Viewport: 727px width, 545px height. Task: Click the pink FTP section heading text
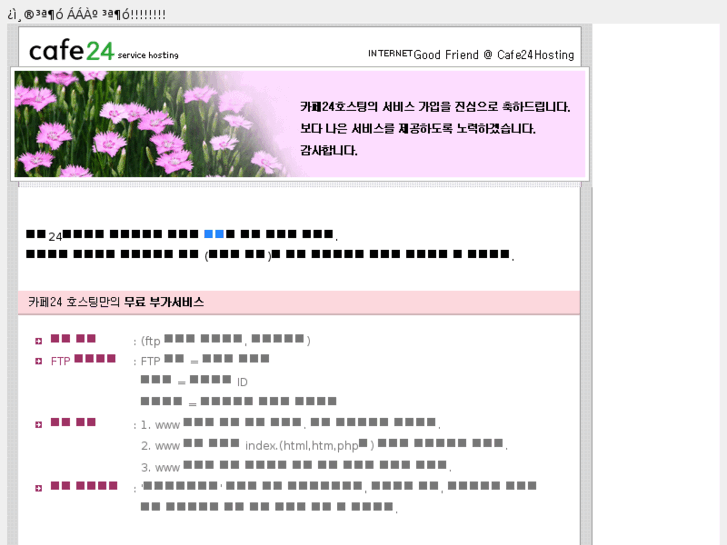(x=83, y=360)
